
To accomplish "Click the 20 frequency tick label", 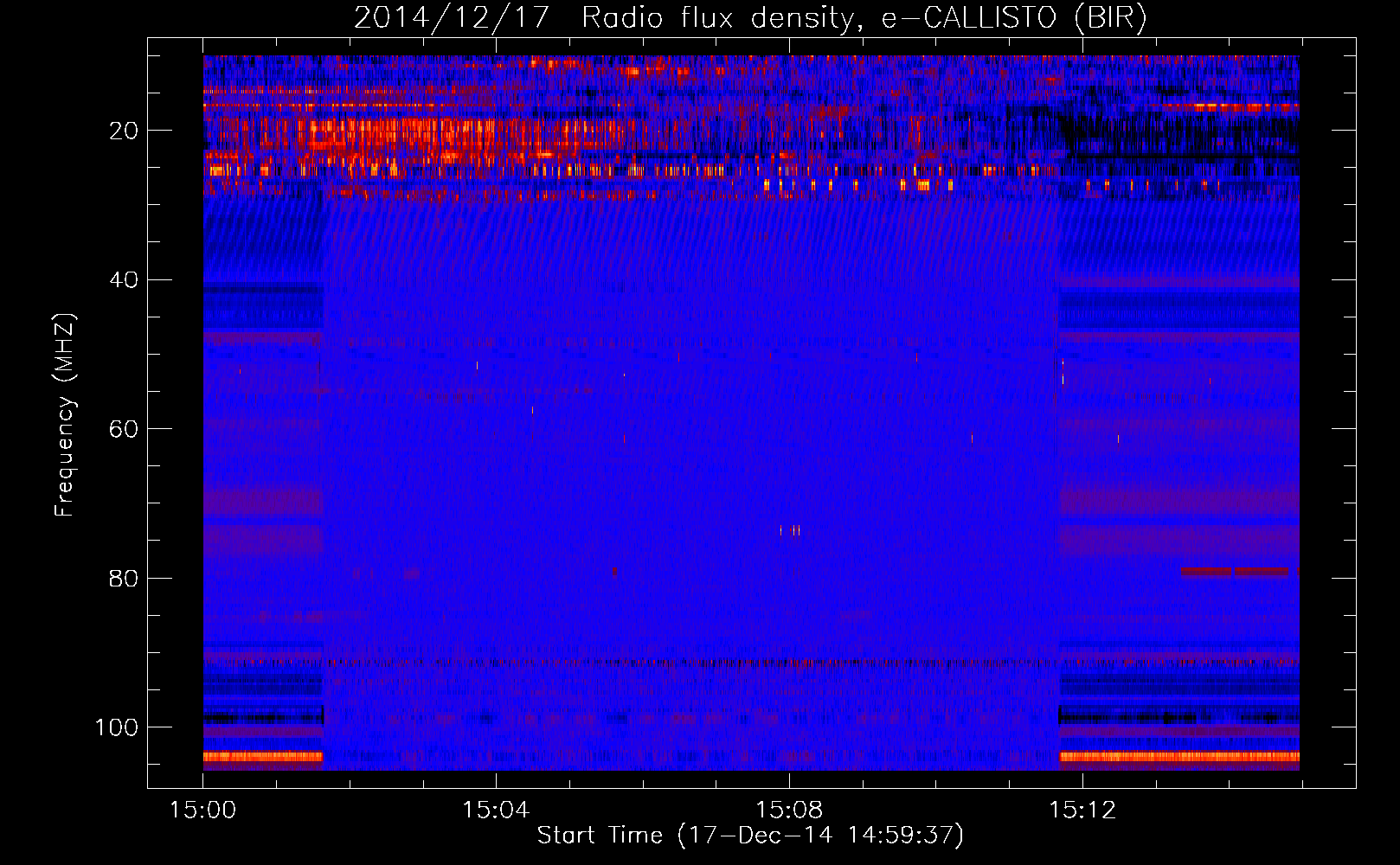I will (x=124, y=131).
